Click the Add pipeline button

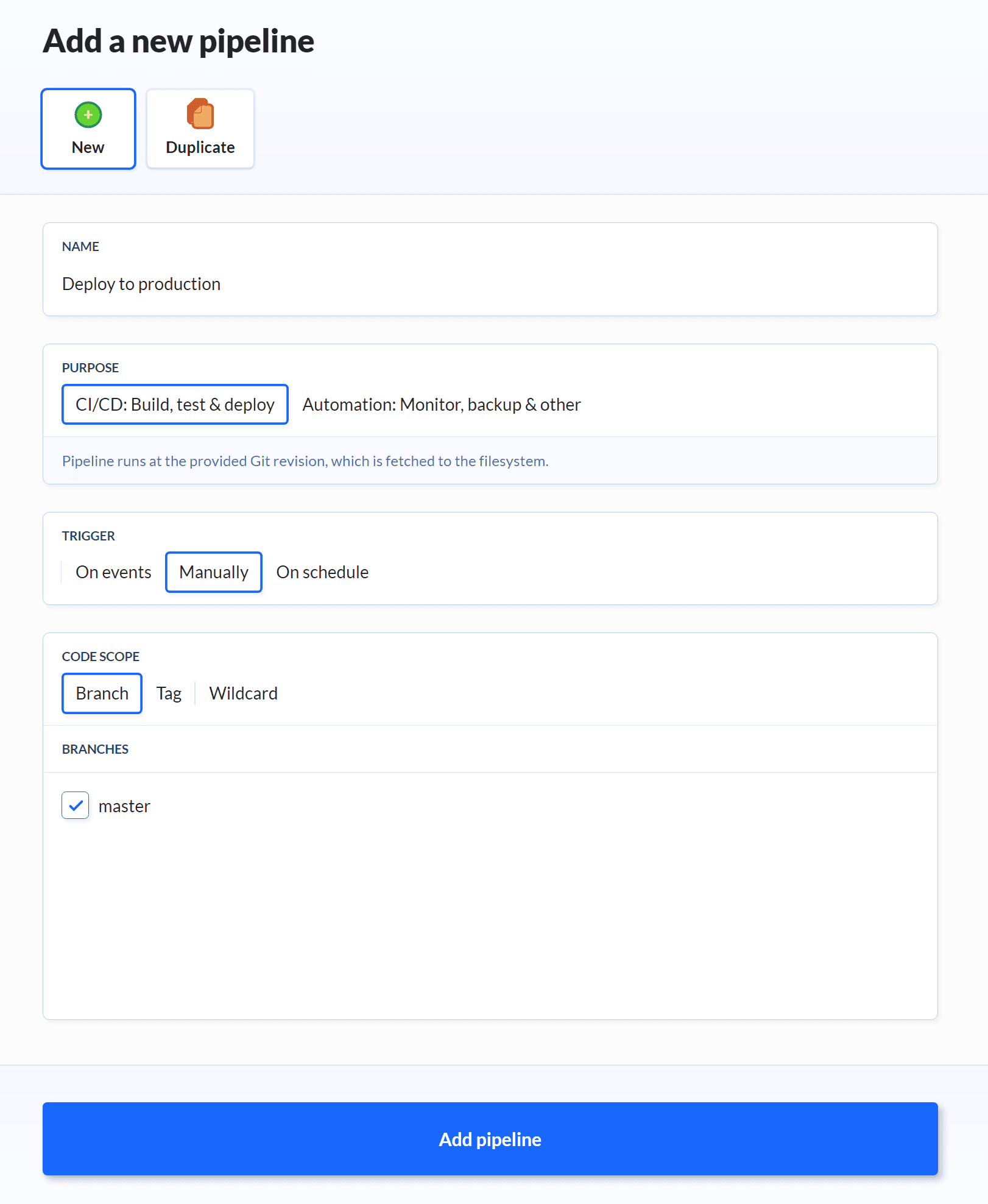490,1139
